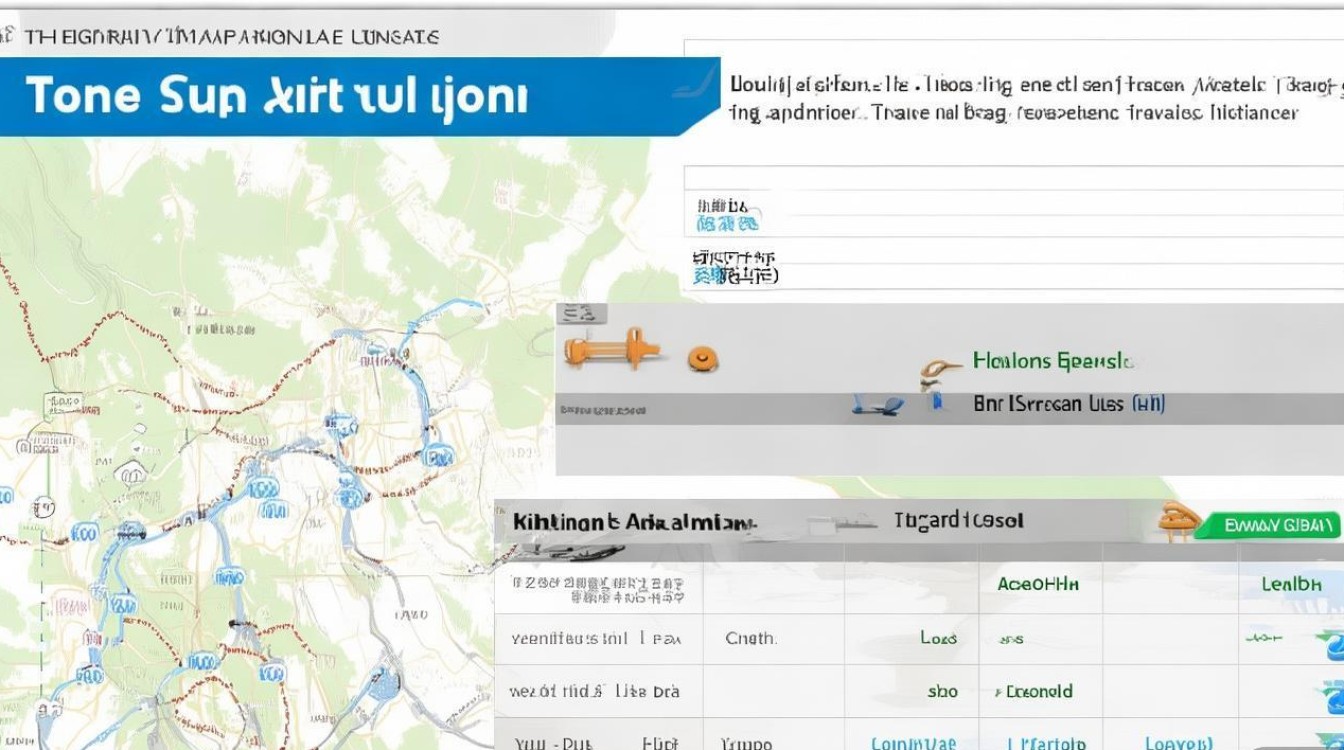Select the Cneth. table cell

pyautogui.click(x=750, y=638)
